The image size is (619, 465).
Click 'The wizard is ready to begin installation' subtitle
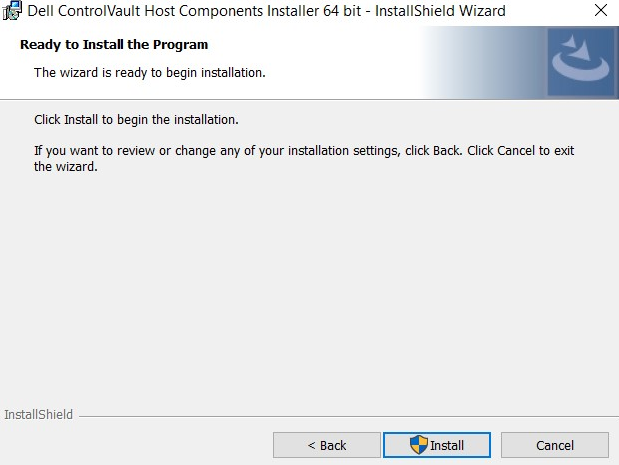(x=150, y=72)
